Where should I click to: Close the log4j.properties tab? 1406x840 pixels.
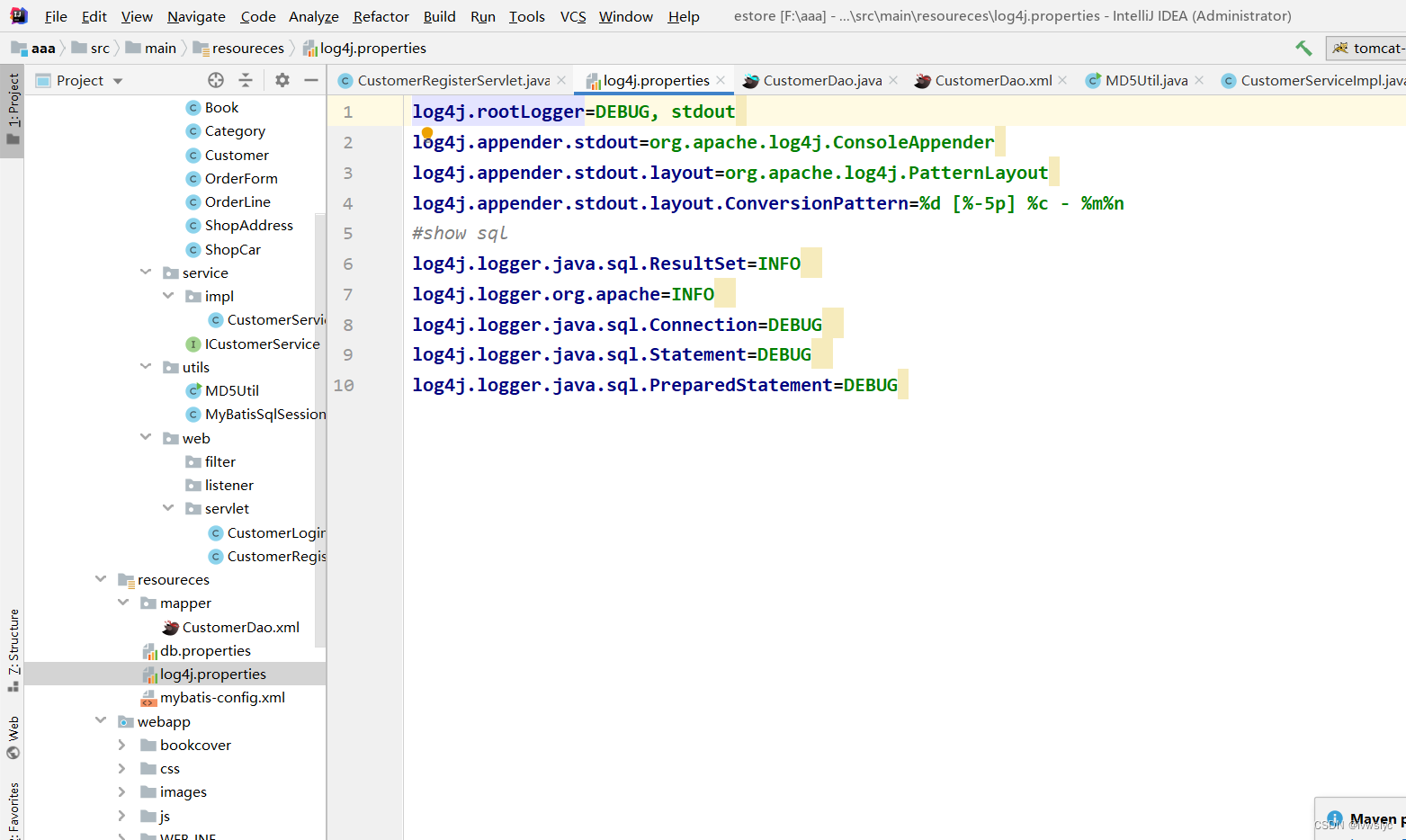pos(721,80)
